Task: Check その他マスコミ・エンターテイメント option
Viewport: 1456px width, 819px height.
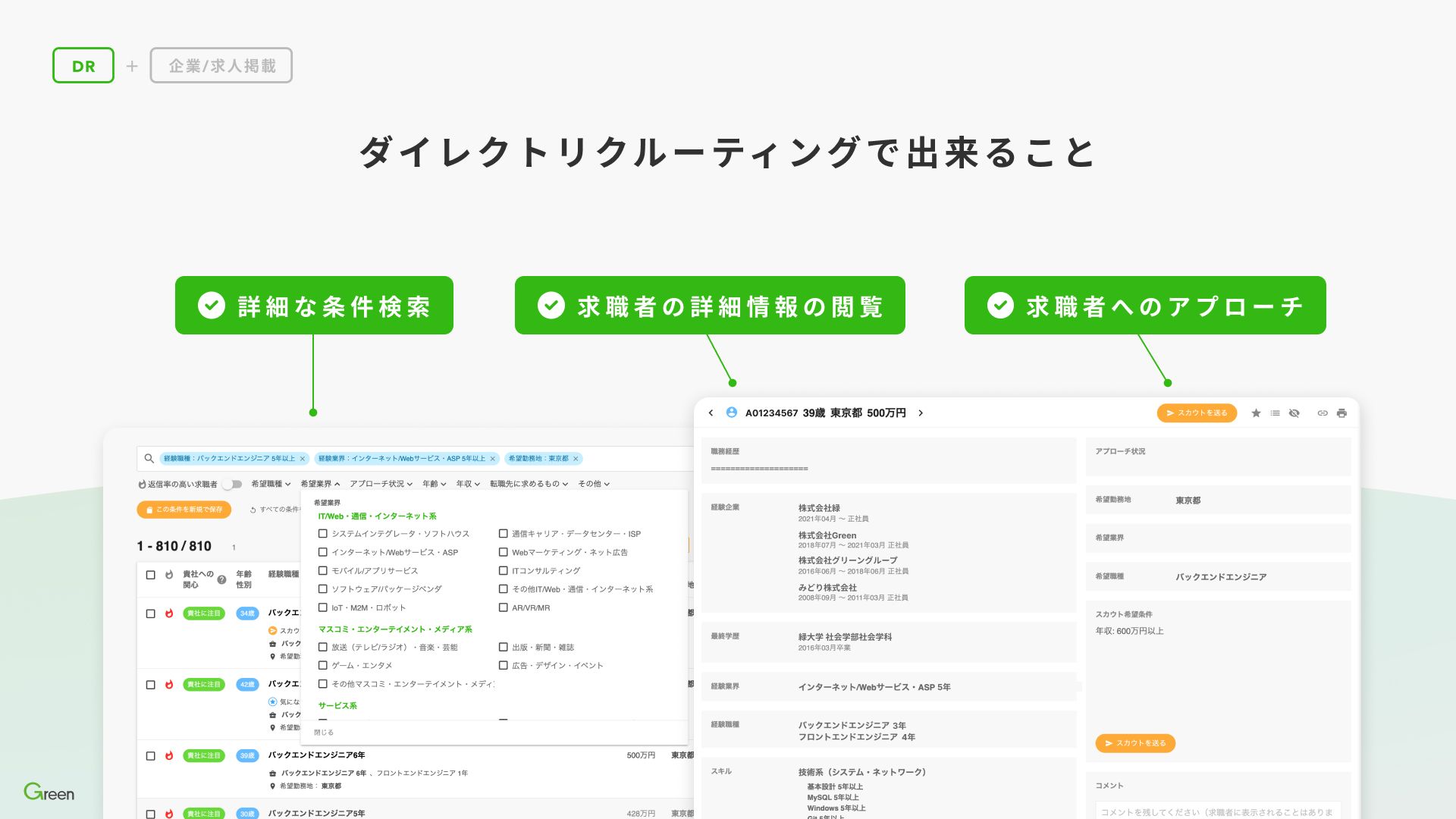Action: click(322, 684)
